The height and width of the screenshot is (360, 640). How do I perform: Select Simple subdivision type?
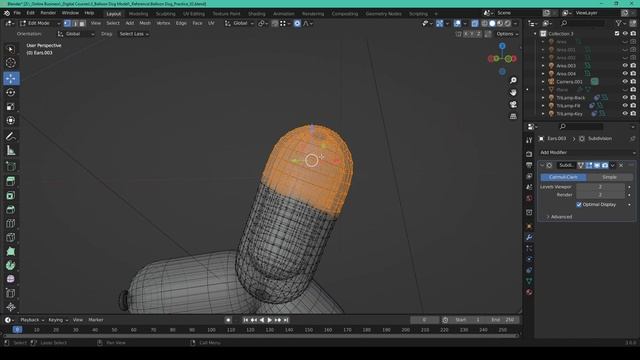[x=609, y=177]
